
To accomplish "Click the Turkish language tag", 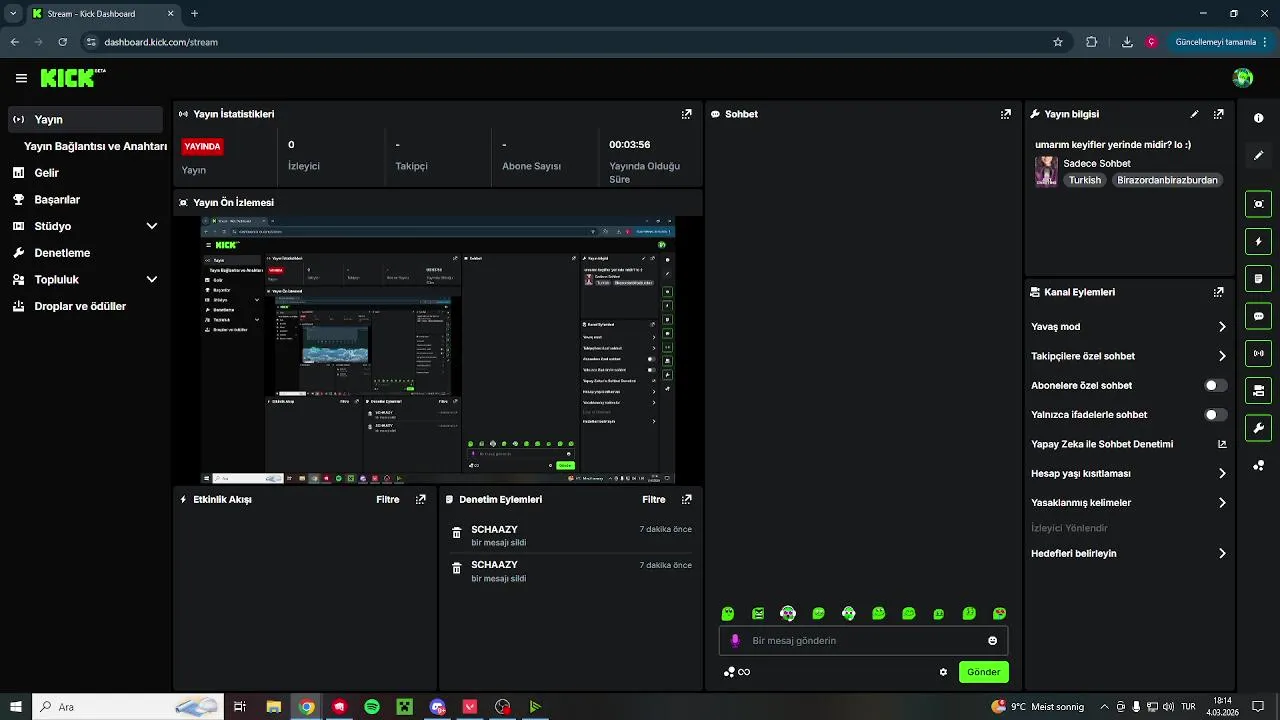I will pos(1084,180).
